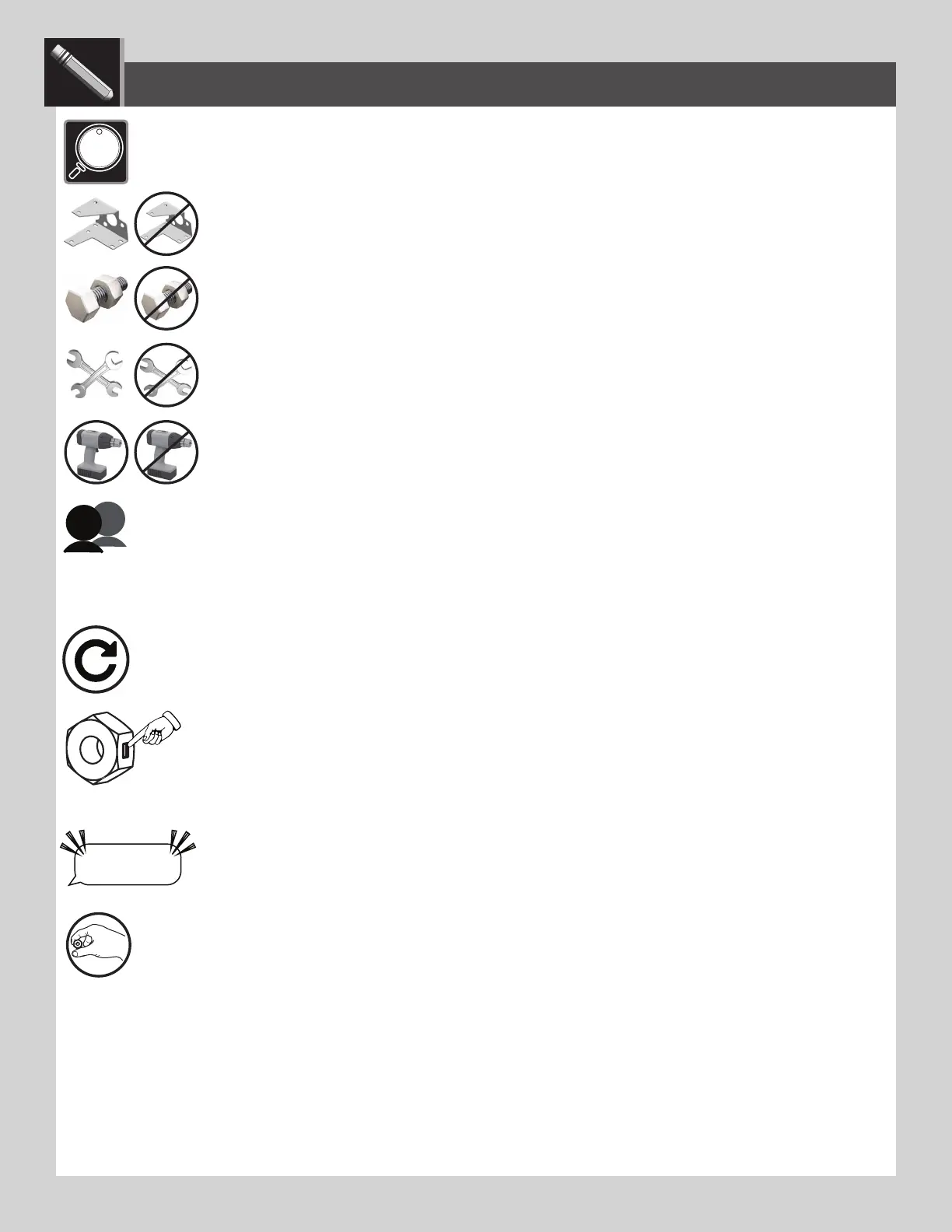Click the black front person silhouette
Image resolution: width=952 pixels, height=1232 pixels.
point(83,528)
